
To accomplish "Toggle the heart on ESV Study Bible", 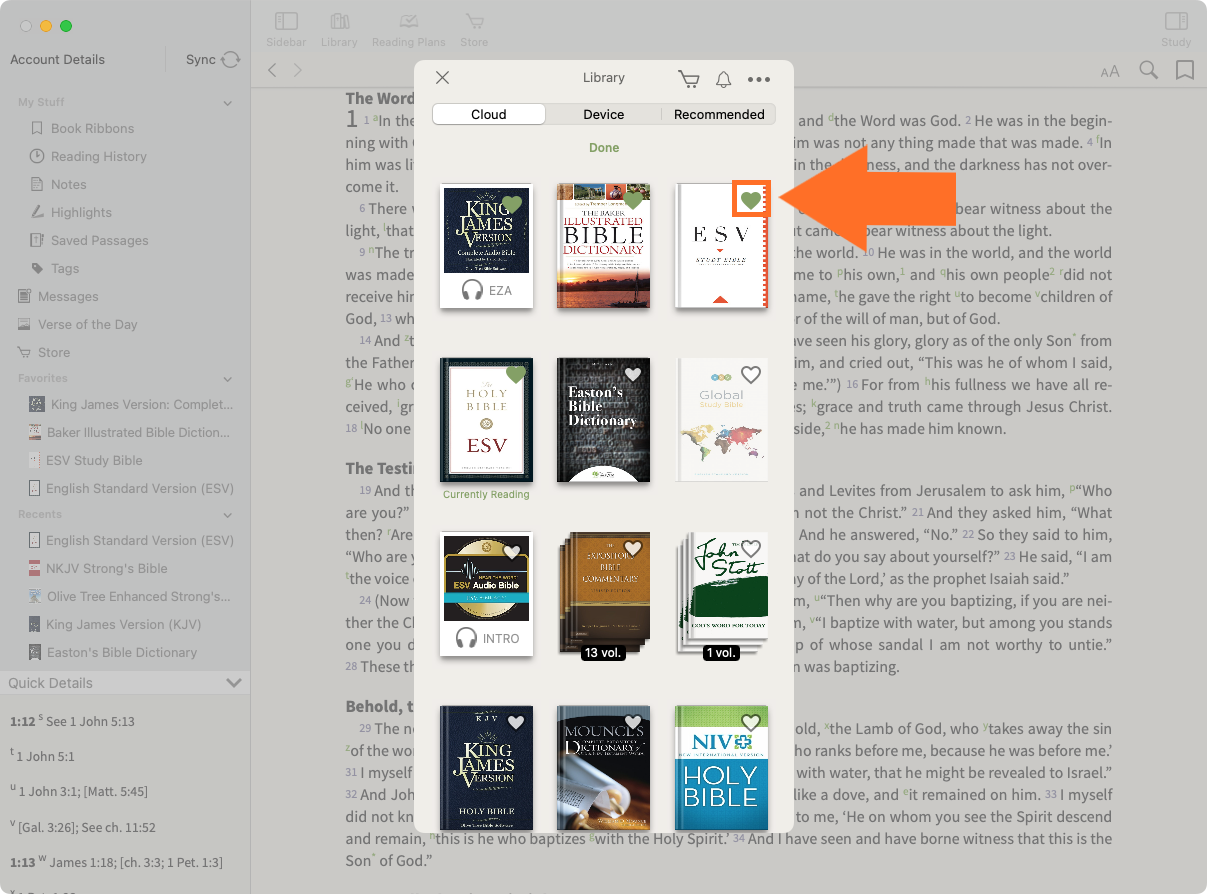I will [x=751, y=201].
